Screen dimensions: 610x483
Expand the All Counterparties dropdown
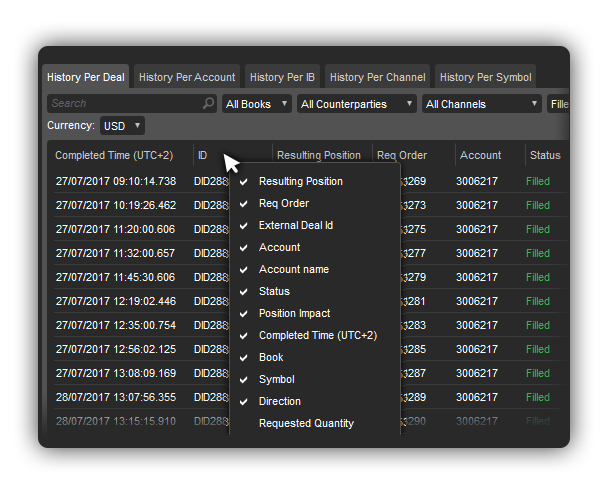tap(357, 104)
